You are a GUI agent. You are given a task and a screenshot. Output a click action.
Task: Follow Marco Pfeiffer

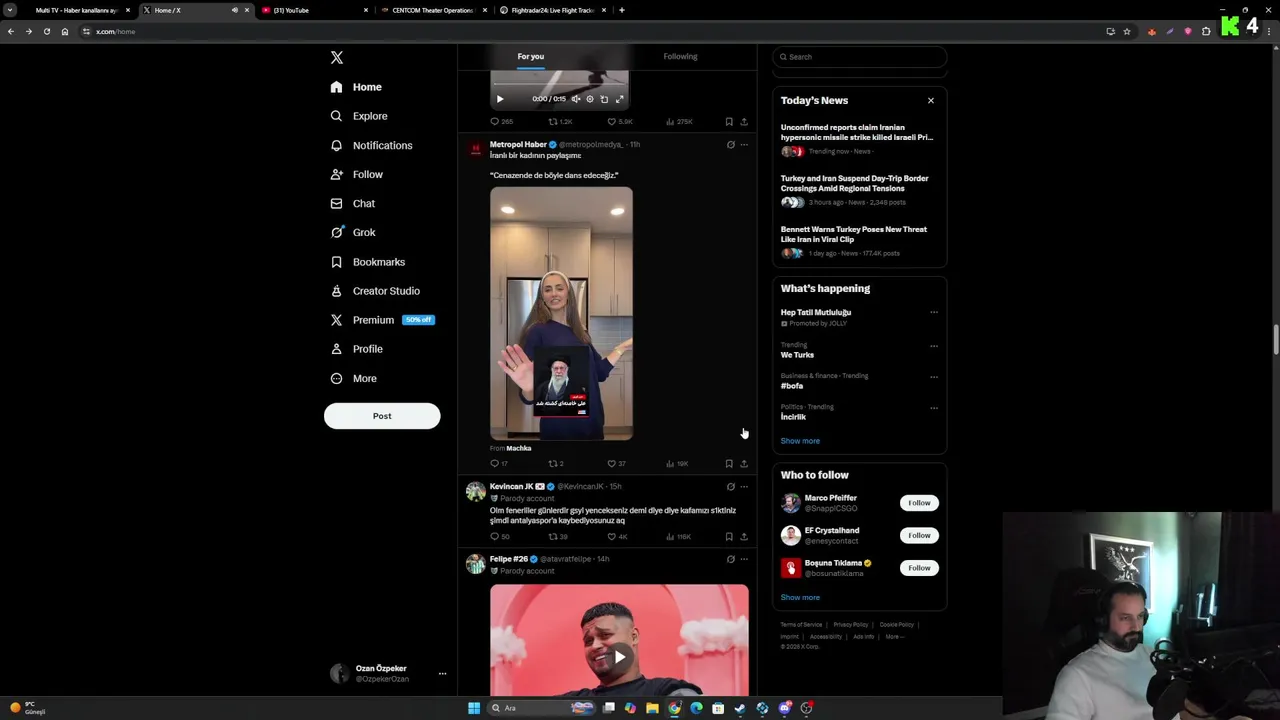click(919, 503)
